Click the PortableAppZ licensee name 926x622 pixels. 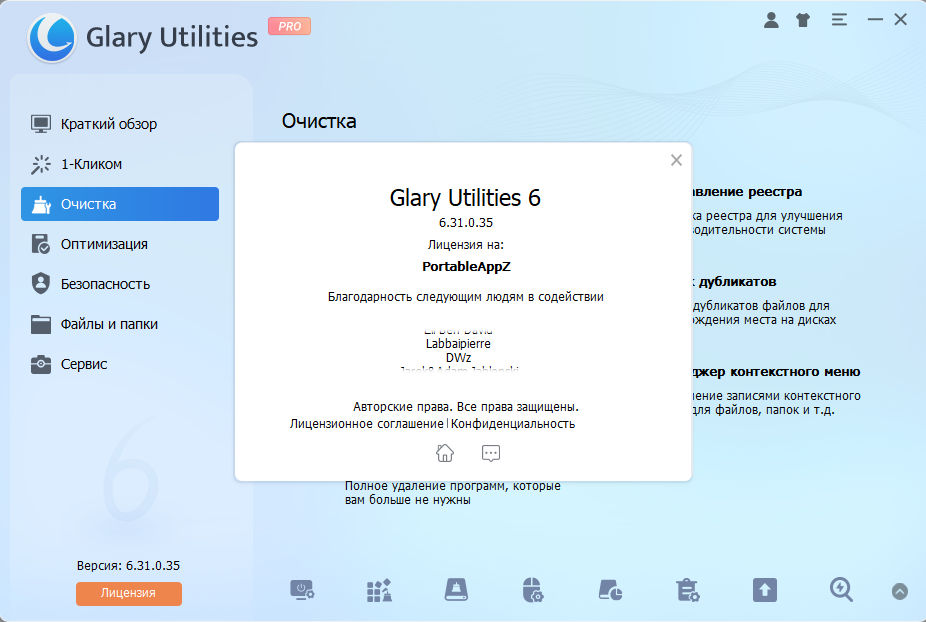click(x=466, y=266)
